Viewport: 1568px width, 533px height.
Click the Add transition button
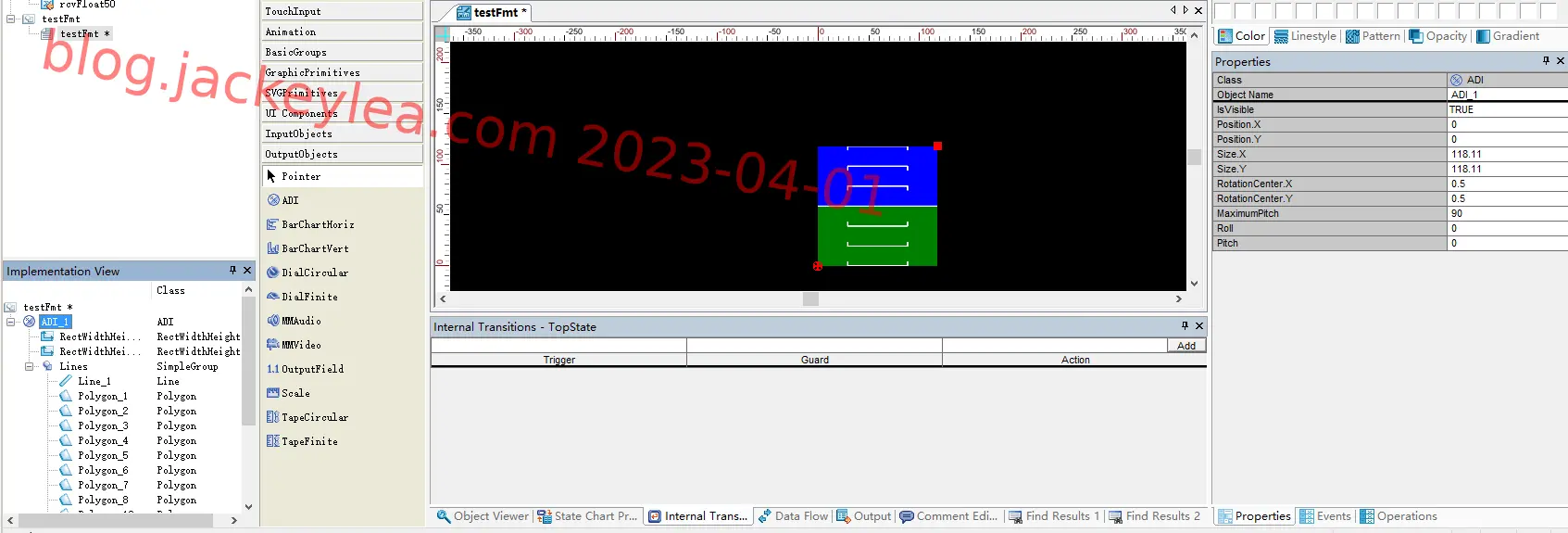[x=1186, y=346]
